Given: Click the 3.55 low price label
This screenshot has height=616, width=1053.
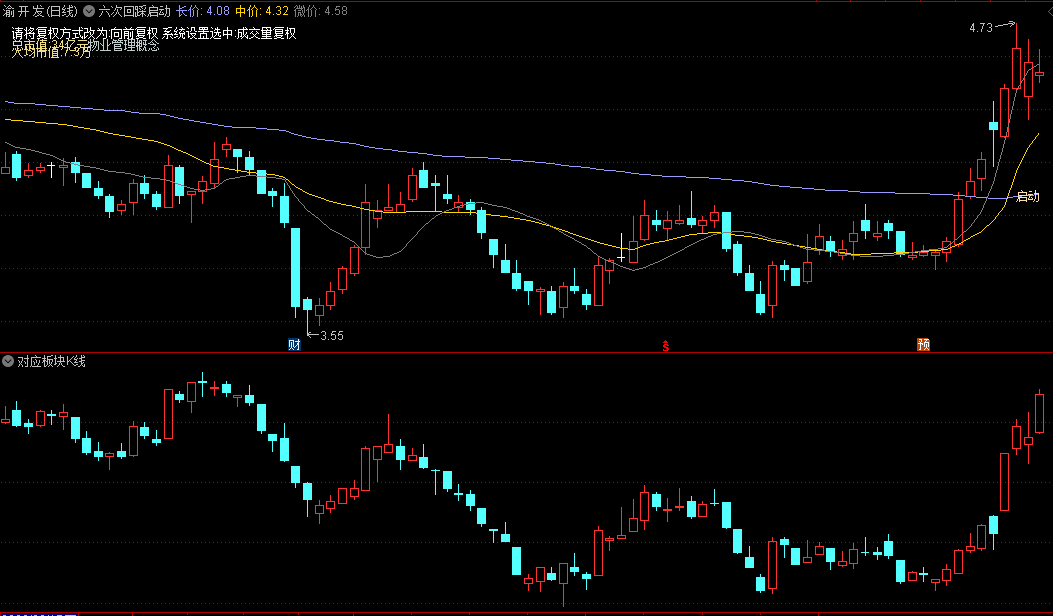Looking at the screenshot, I should [332, 336].
